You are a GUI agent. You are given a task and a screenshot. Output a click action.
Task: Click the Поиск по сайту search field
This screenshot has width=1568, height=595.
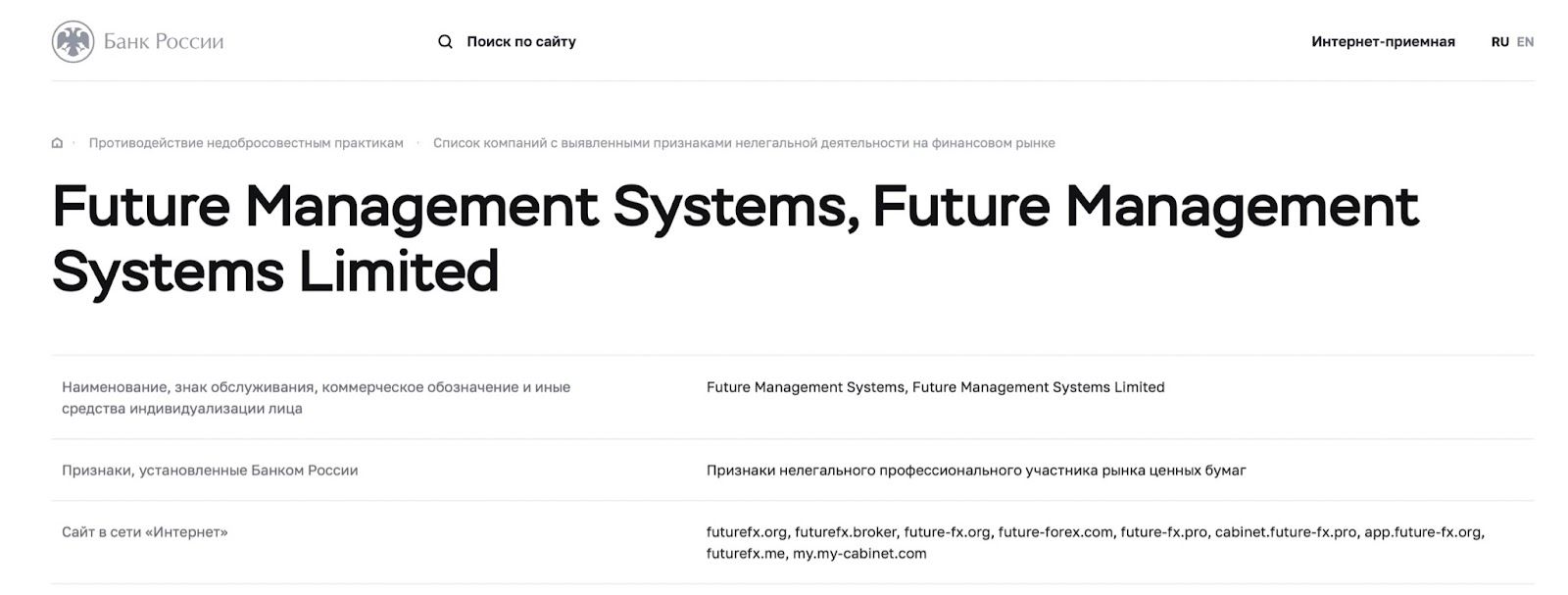click(521, 41)
